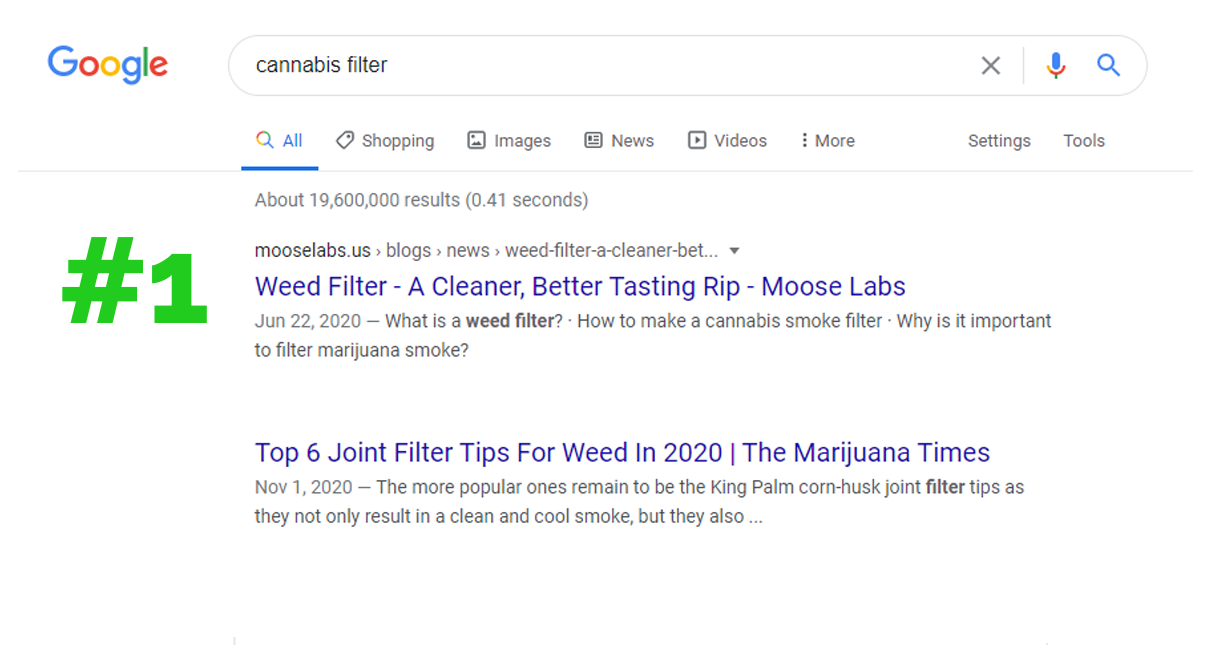Select the All results tab

tap(280, 141)
